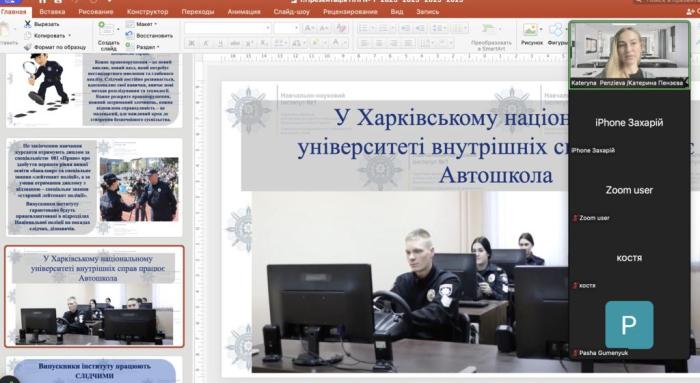This screenshot has width=700, height=383.
Task: Click the костя participant tile
Action: (629, 258)
